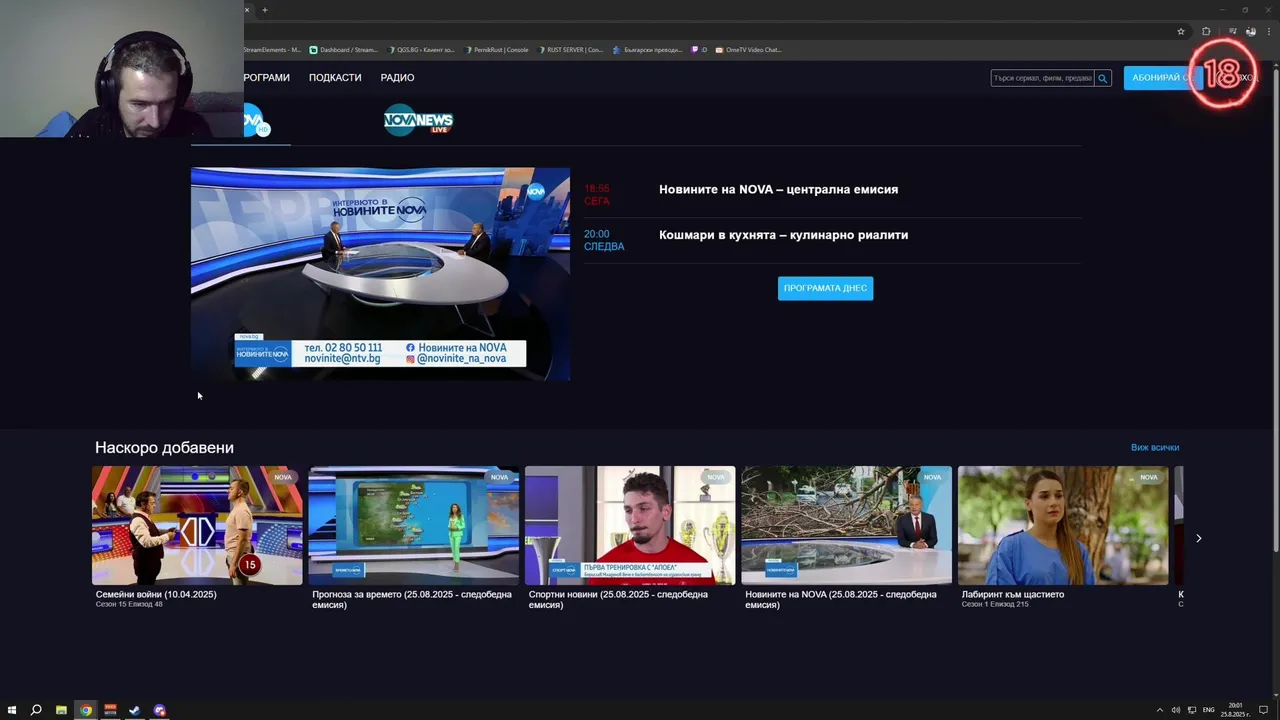Click the Прогноза за времето (25.08.2025) title text

click(x=412, y=599)
